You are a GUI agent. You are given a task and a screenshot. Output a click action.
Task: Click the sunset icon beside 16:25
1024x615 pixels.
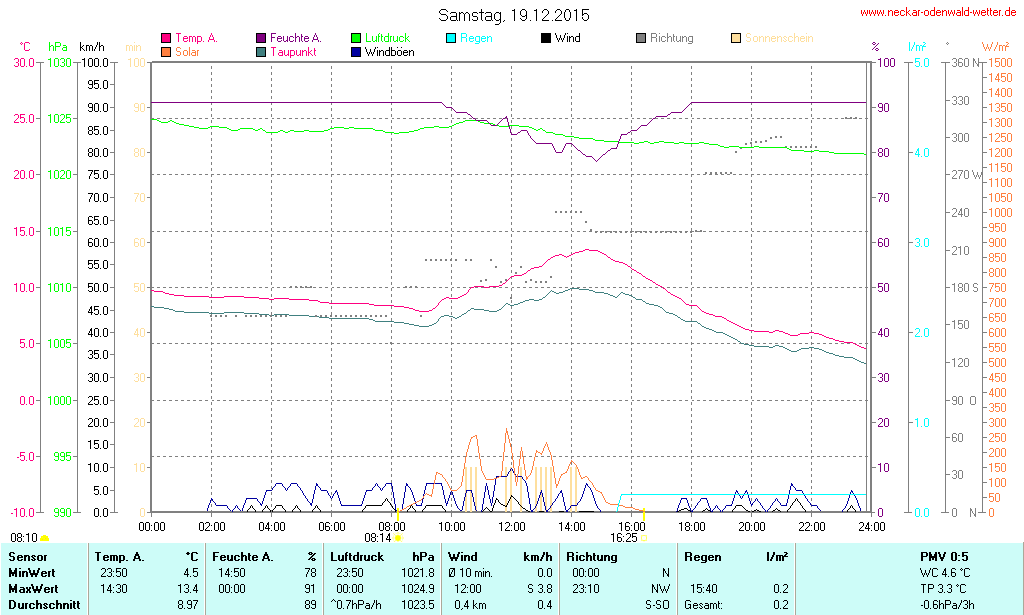644,538
